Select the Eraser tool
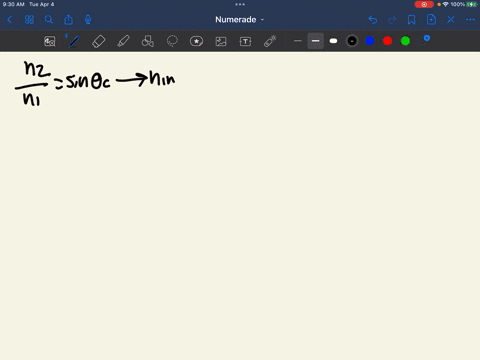Image resolution: width=480 pixels, height=360 pixels. pos(99,41)
